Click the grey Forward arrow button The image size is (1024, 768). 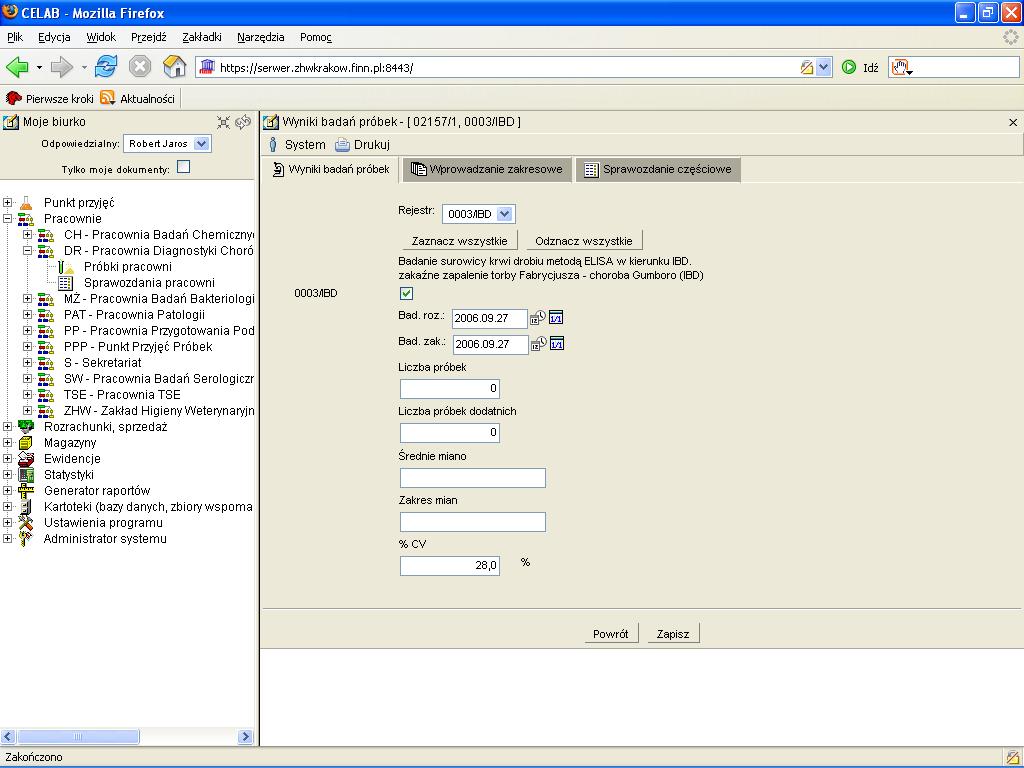click(61, 67)
